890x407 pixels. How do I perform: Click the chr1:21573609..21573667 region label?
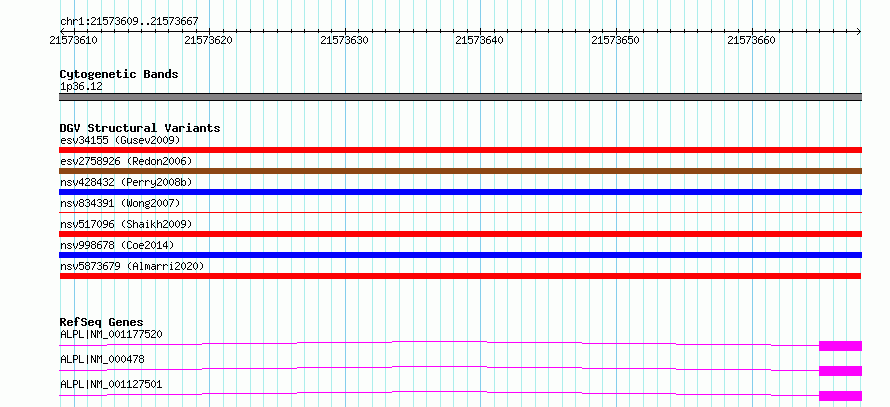tap(129, 21)
